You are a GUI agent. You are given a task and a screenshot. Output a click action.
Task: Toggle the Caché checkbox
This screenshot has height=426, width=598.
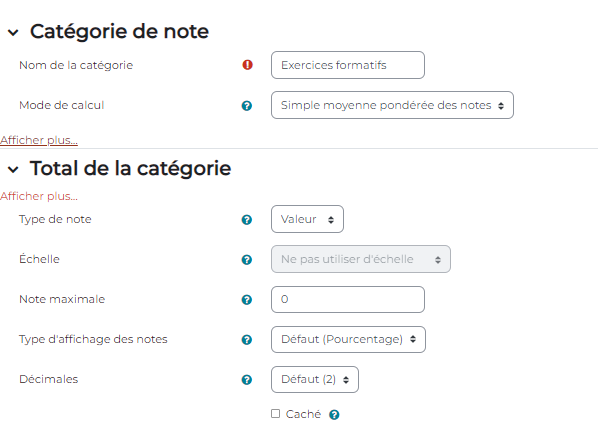point(275,413)
